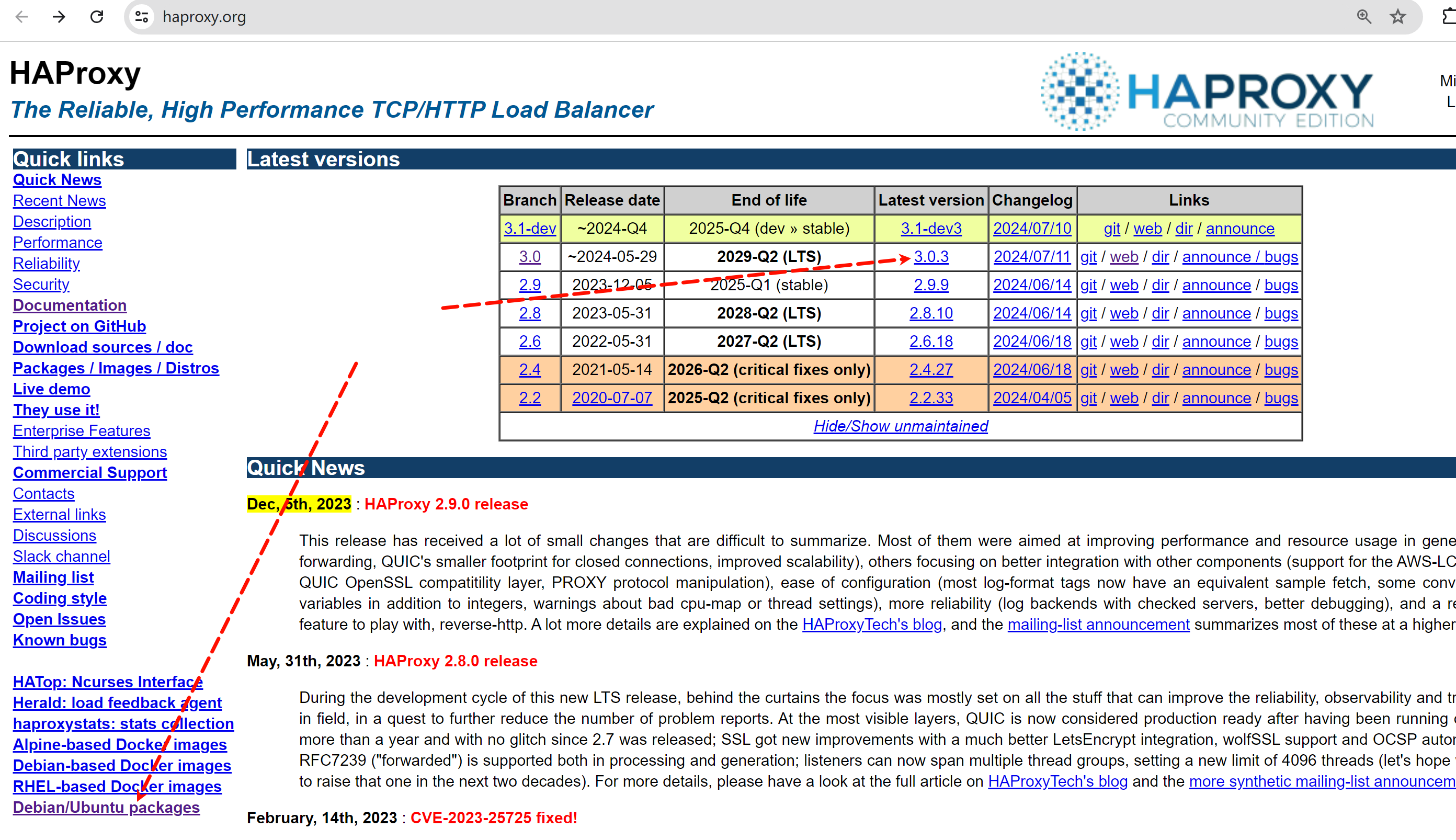The width and height of the screenshot is (1456, 840).
Task: Open release date 2020-07-07 link
Action: [x=611, y=398]
